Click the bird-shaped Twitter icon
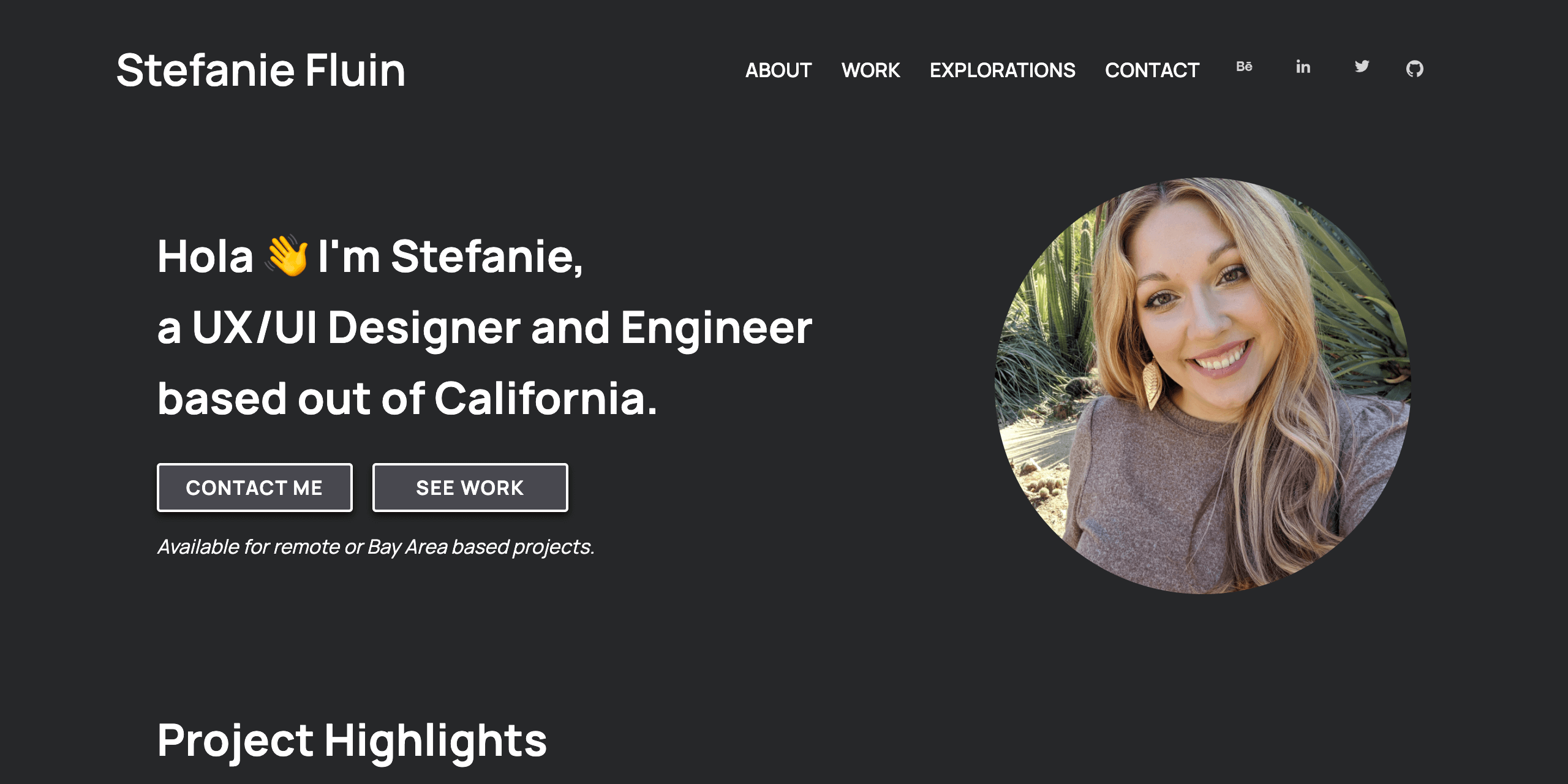This screenshot has height=784, width=1568. point(1361,68)
